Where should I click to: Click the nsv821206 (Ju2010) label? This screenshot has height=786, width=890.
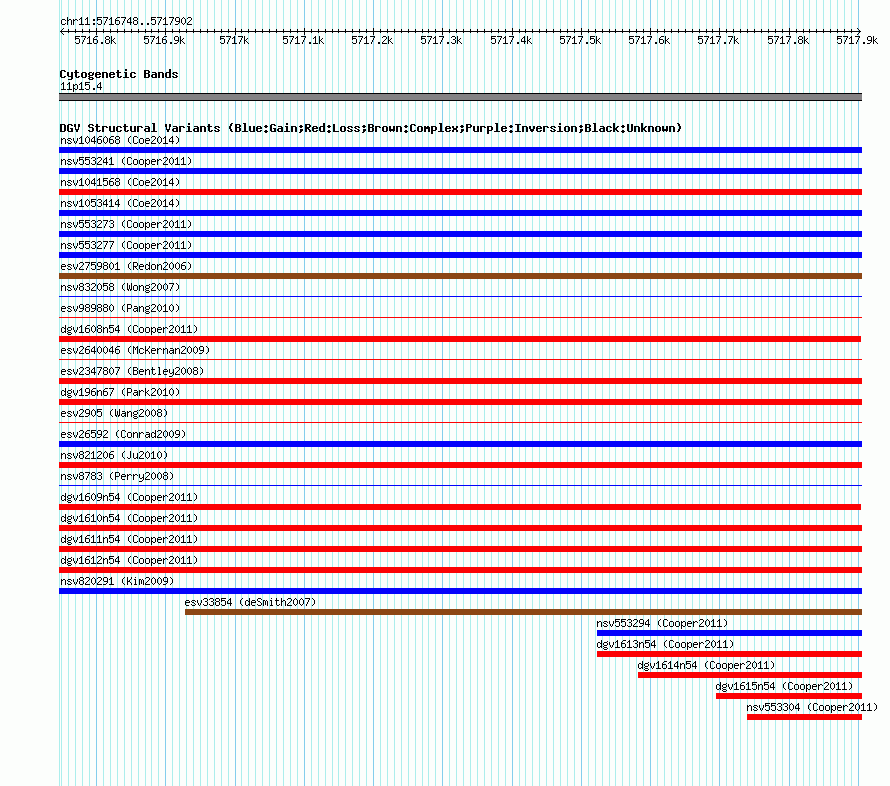(114, 455)
